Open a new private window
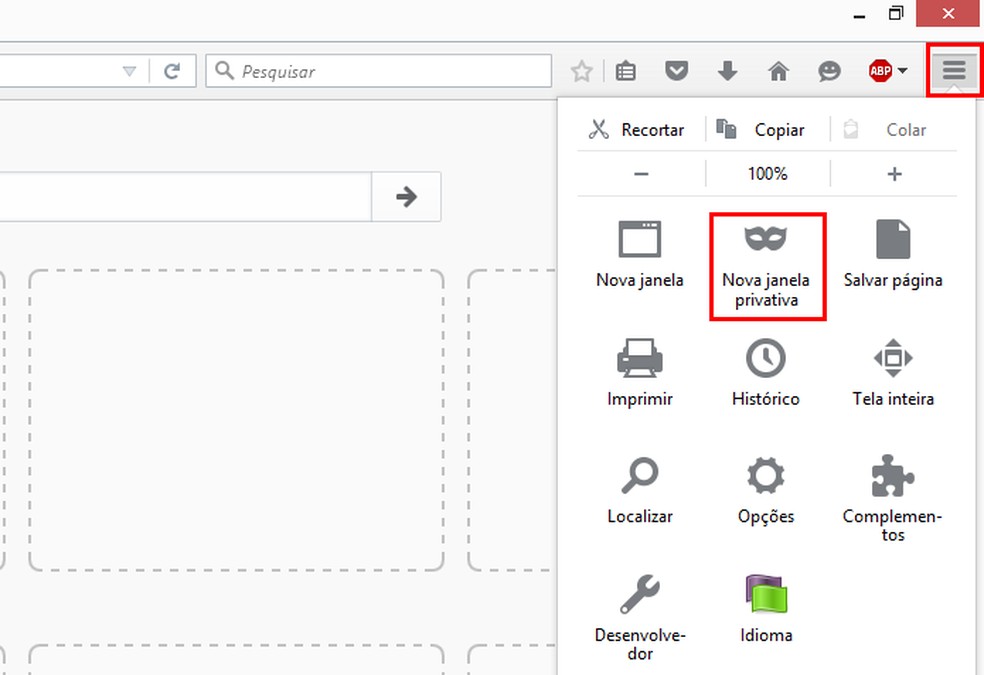The width and height of the screenshot is (984, 675). pos(766,255)
